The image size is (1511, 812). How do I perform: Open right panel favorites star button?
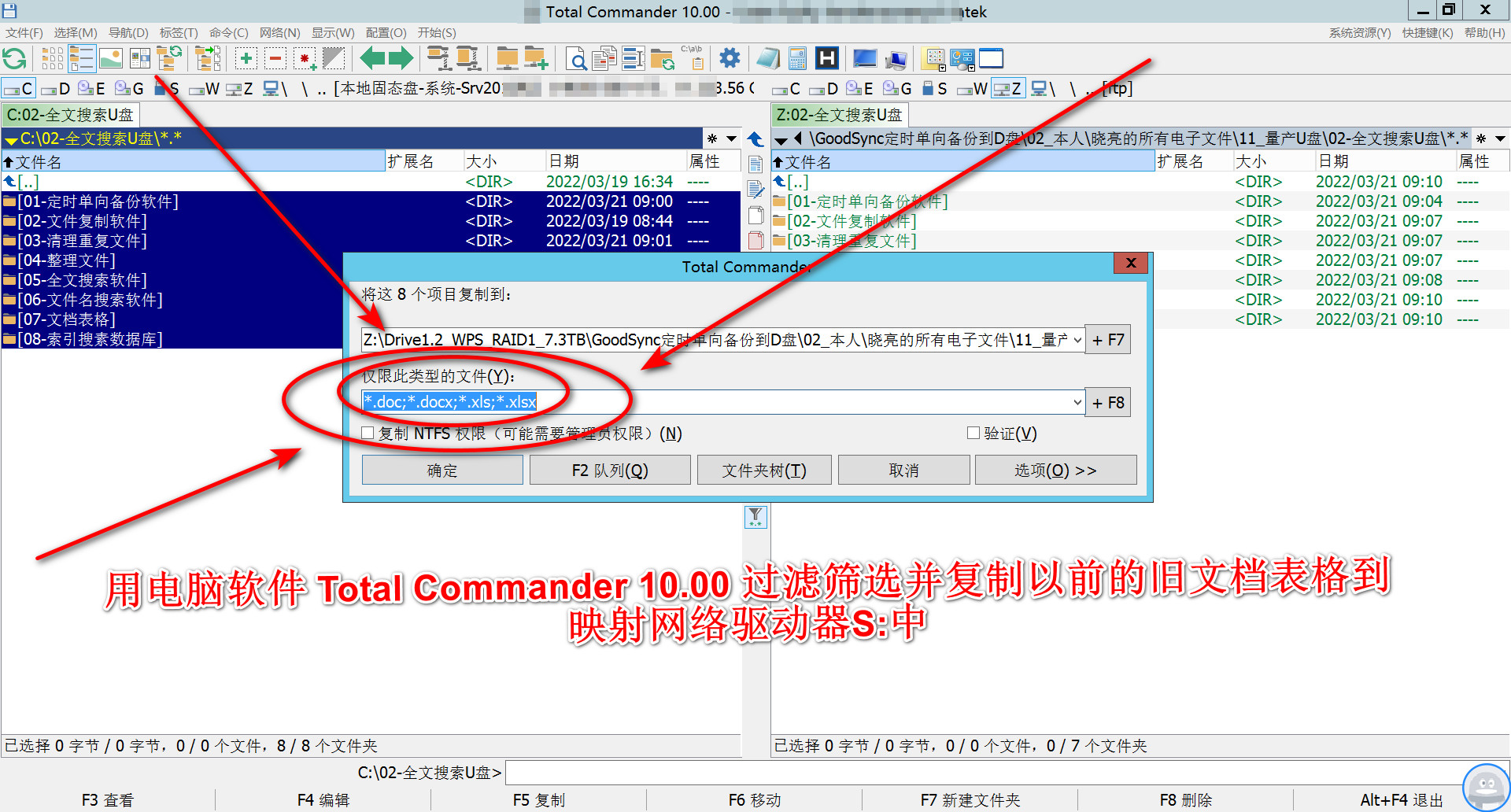pyautogui.click(x=1481, y=138)
